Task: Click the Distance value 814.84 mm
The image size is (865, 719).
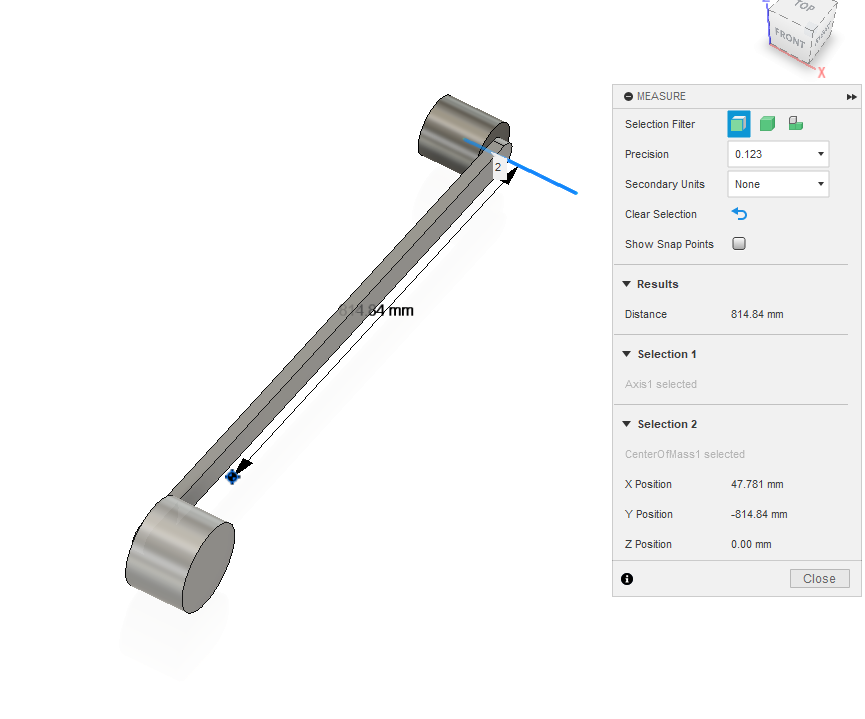Action: [x=757, y=314]
